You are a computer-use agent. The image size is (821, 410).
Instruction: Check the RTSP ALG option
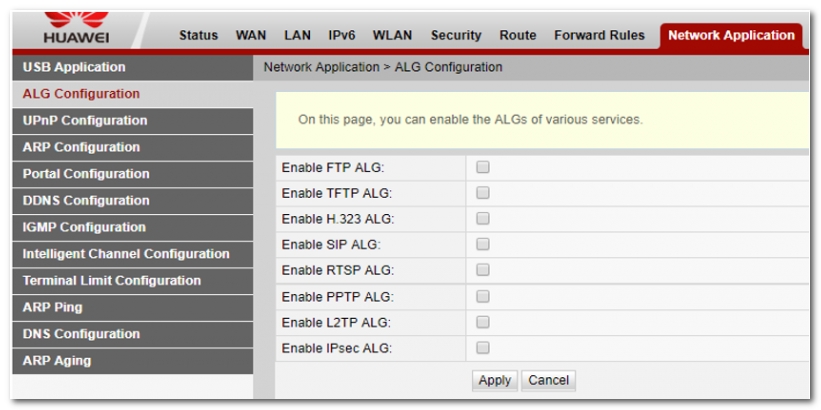(x=483, y=270)
